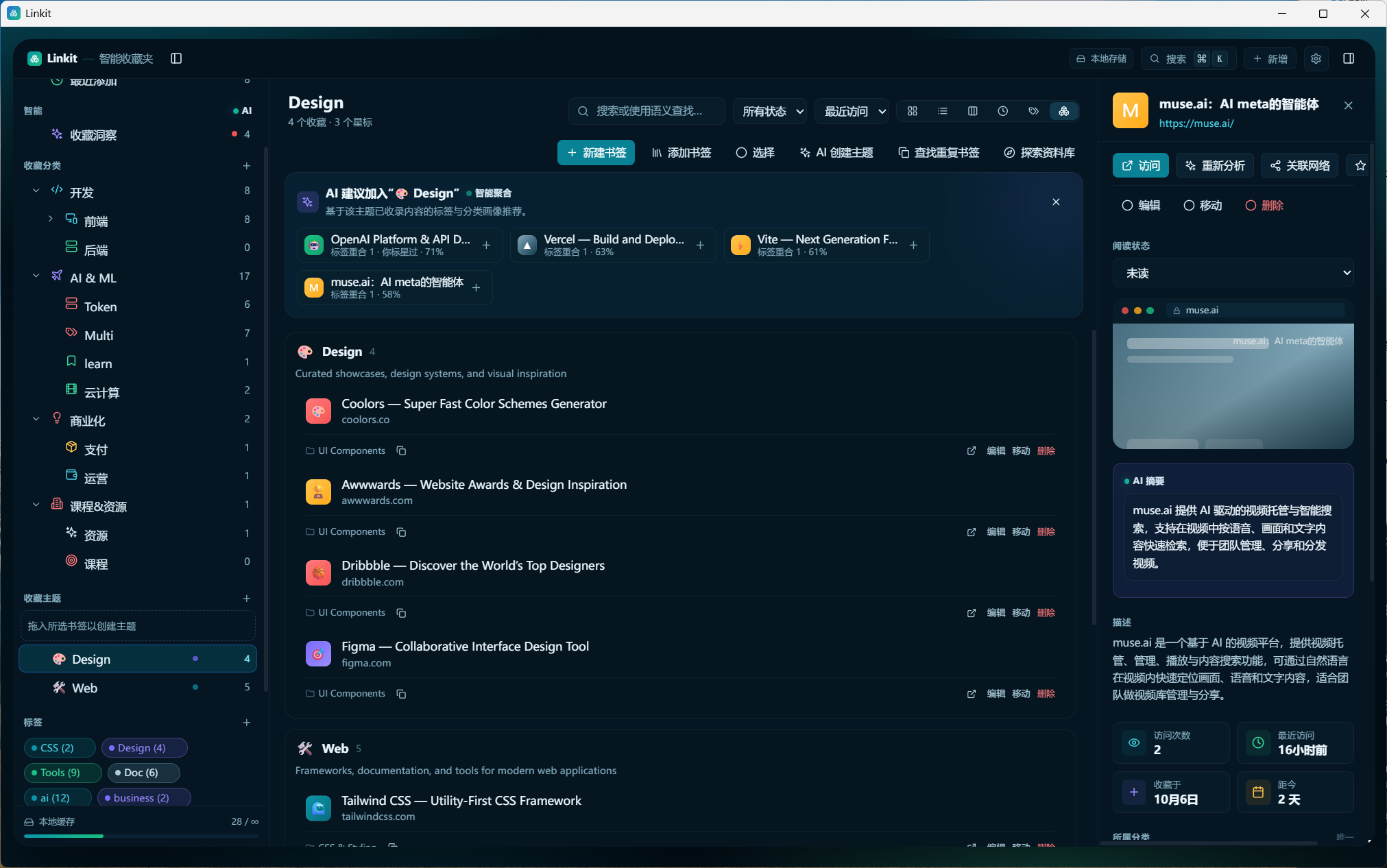Add Vite suggestion to Design theme
The image size is (1387, 868).
click(913, 245)
